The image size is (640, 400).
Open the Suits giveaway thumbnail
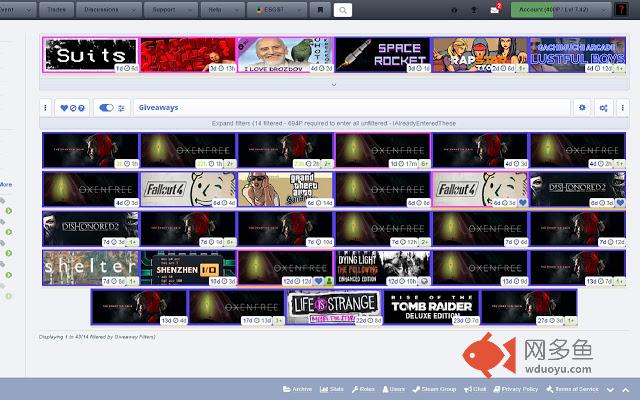pyautogui.click(x=91, y=55)
